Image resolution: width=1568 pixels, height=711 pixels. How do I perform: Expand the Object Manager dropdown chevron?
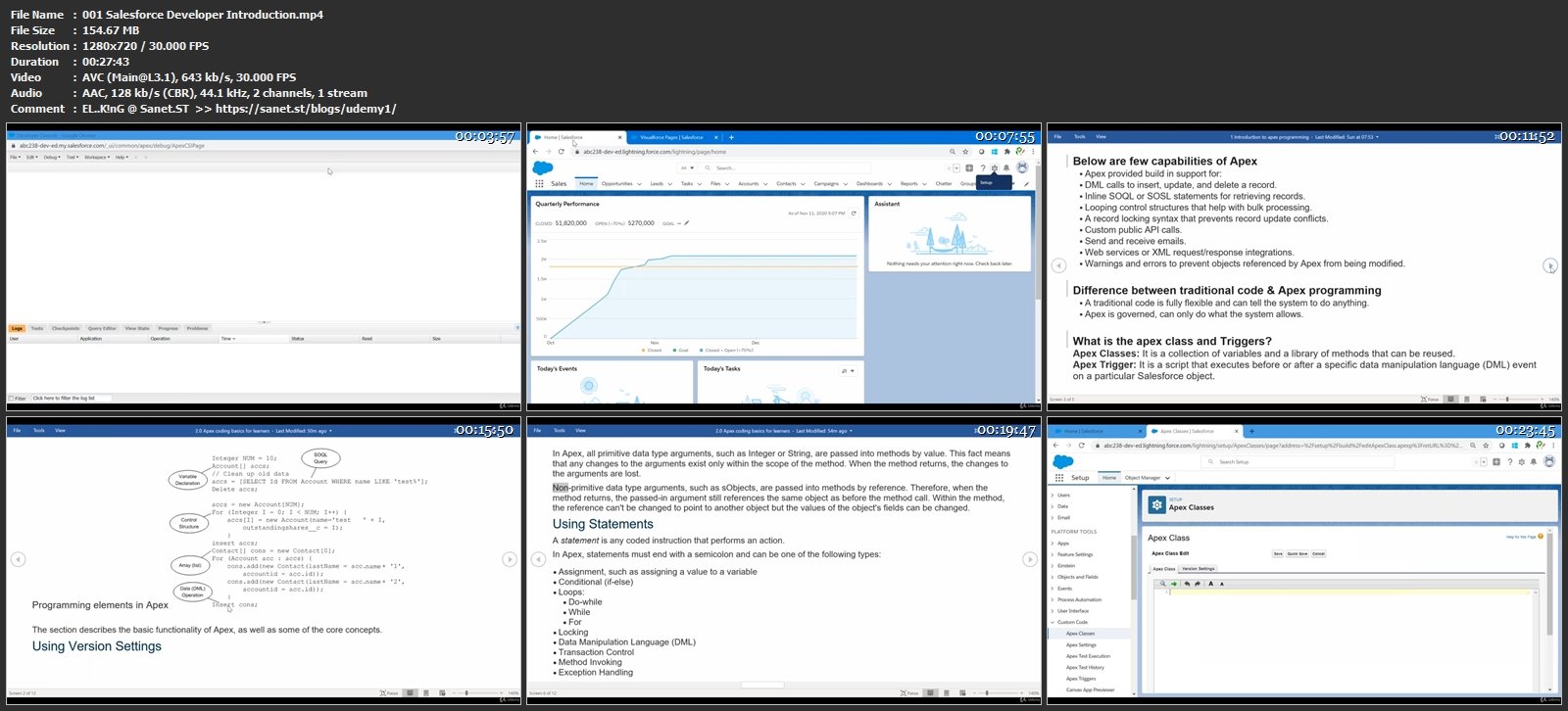point(1167,478)
